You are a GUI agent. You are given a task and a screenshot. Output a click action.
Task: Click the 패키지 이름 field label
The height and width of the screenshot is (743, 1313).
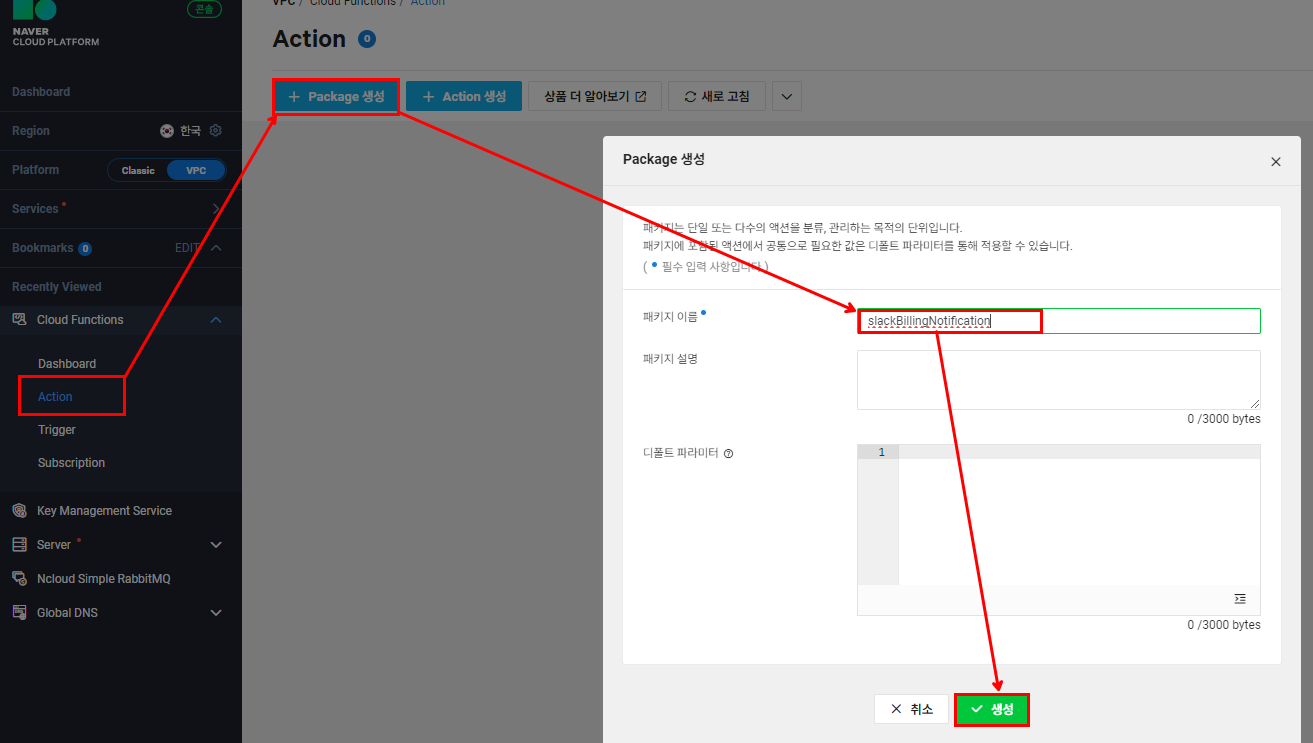click(670, 316)
